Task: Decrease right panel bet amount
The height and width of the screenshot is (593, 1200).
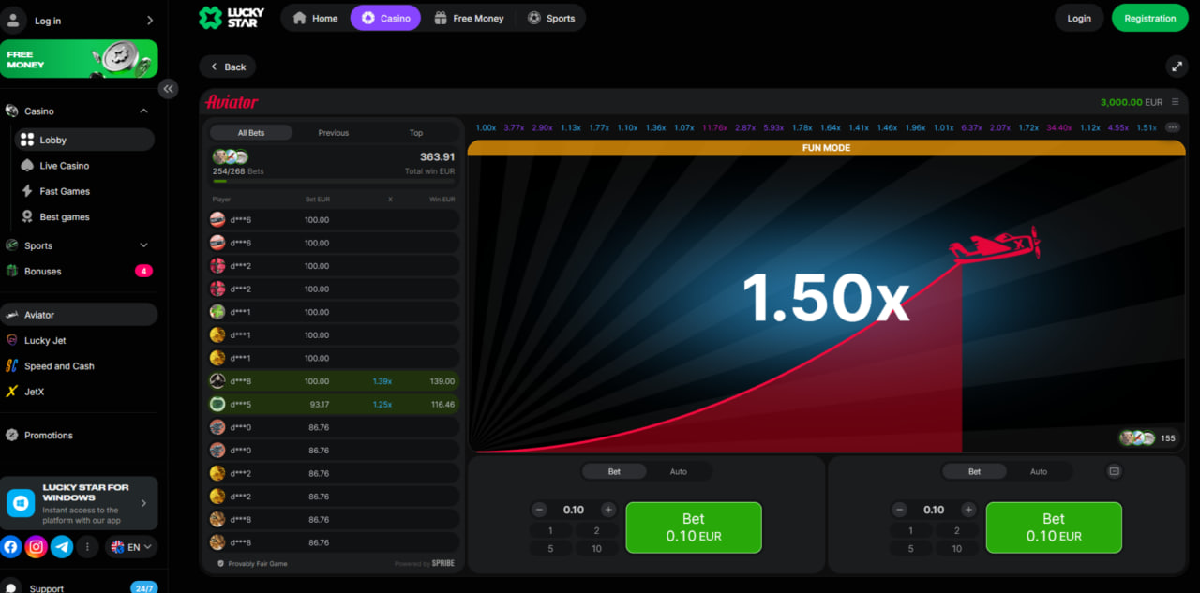Action: click(x=900, y=509)
